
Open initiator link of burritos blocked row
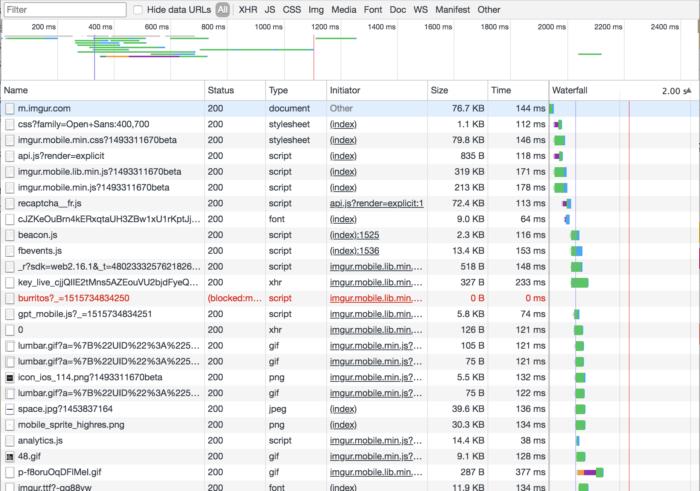pyautogui.click(x=376, y=298)
